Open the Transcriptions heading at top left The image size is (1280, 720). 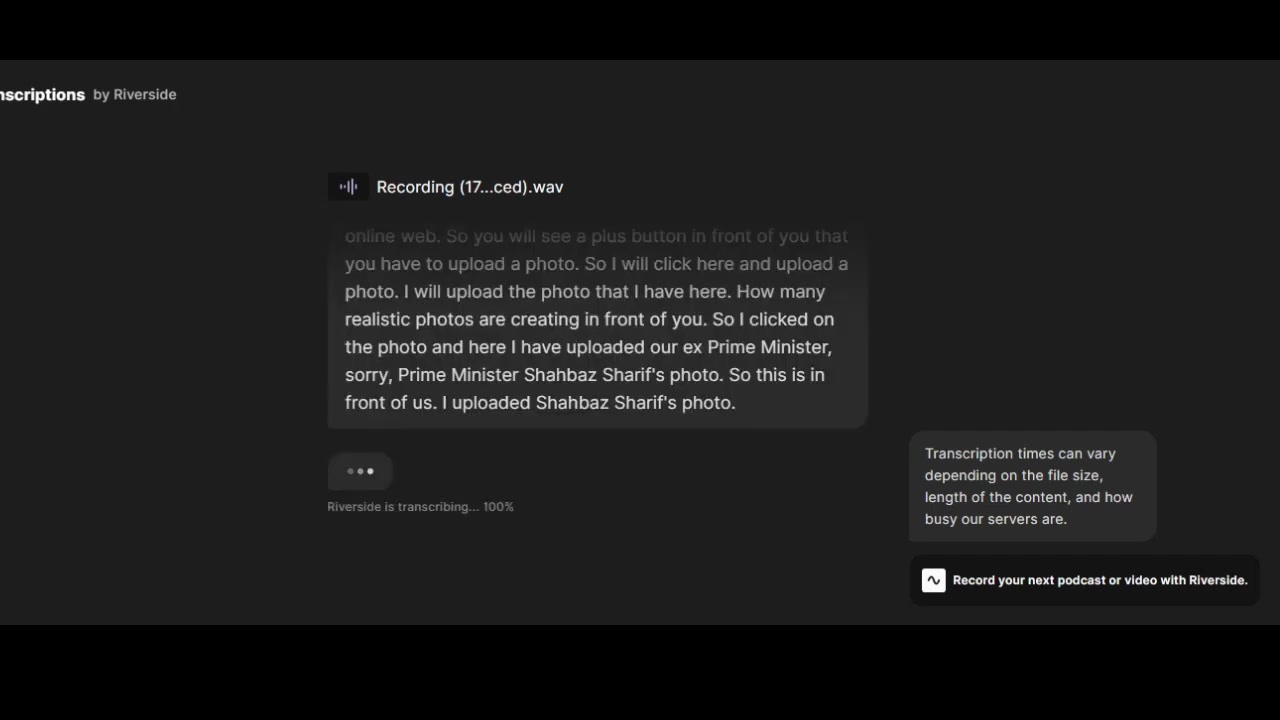click(42, 95)
